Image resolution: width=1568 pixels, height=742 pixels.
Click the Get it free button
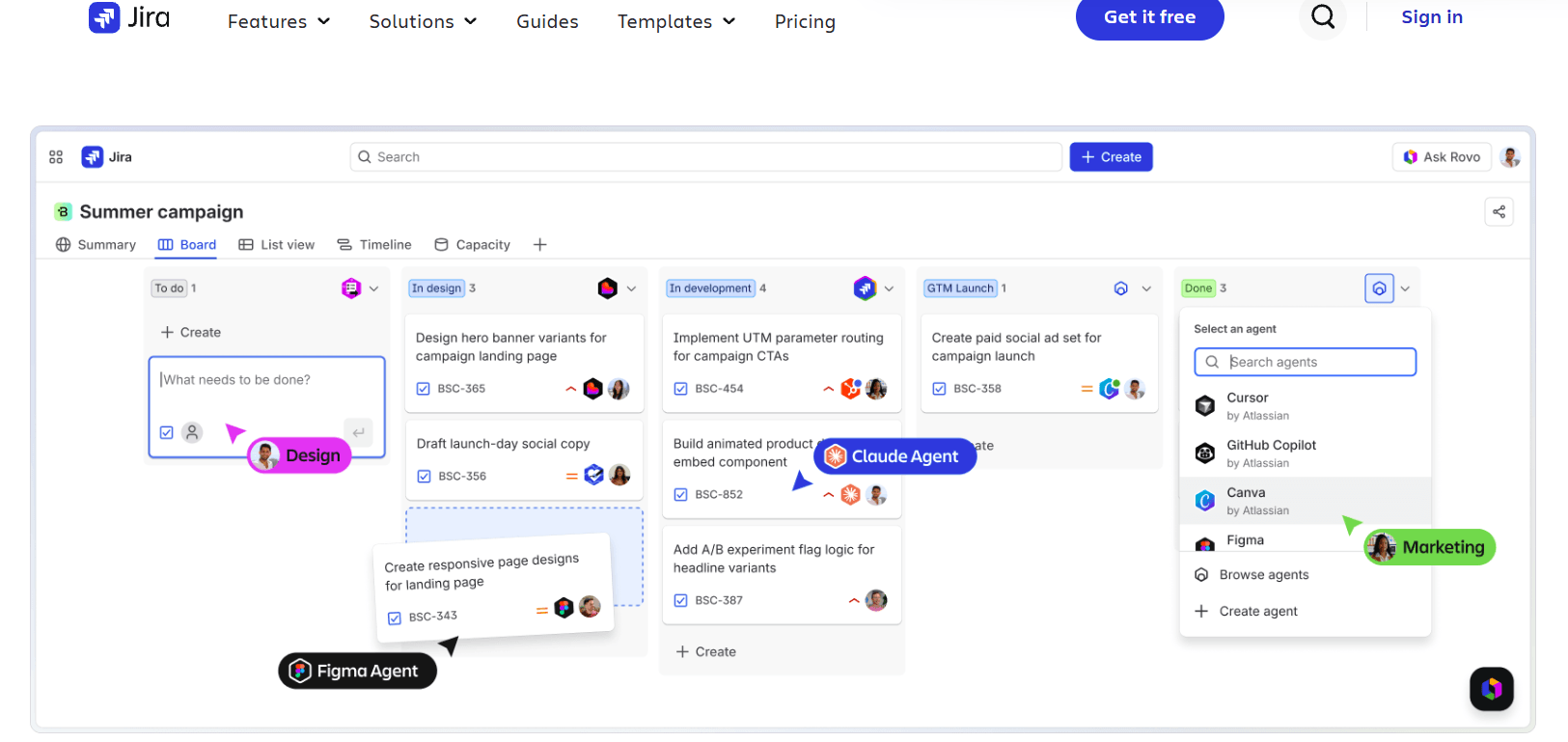[1150, 17]
